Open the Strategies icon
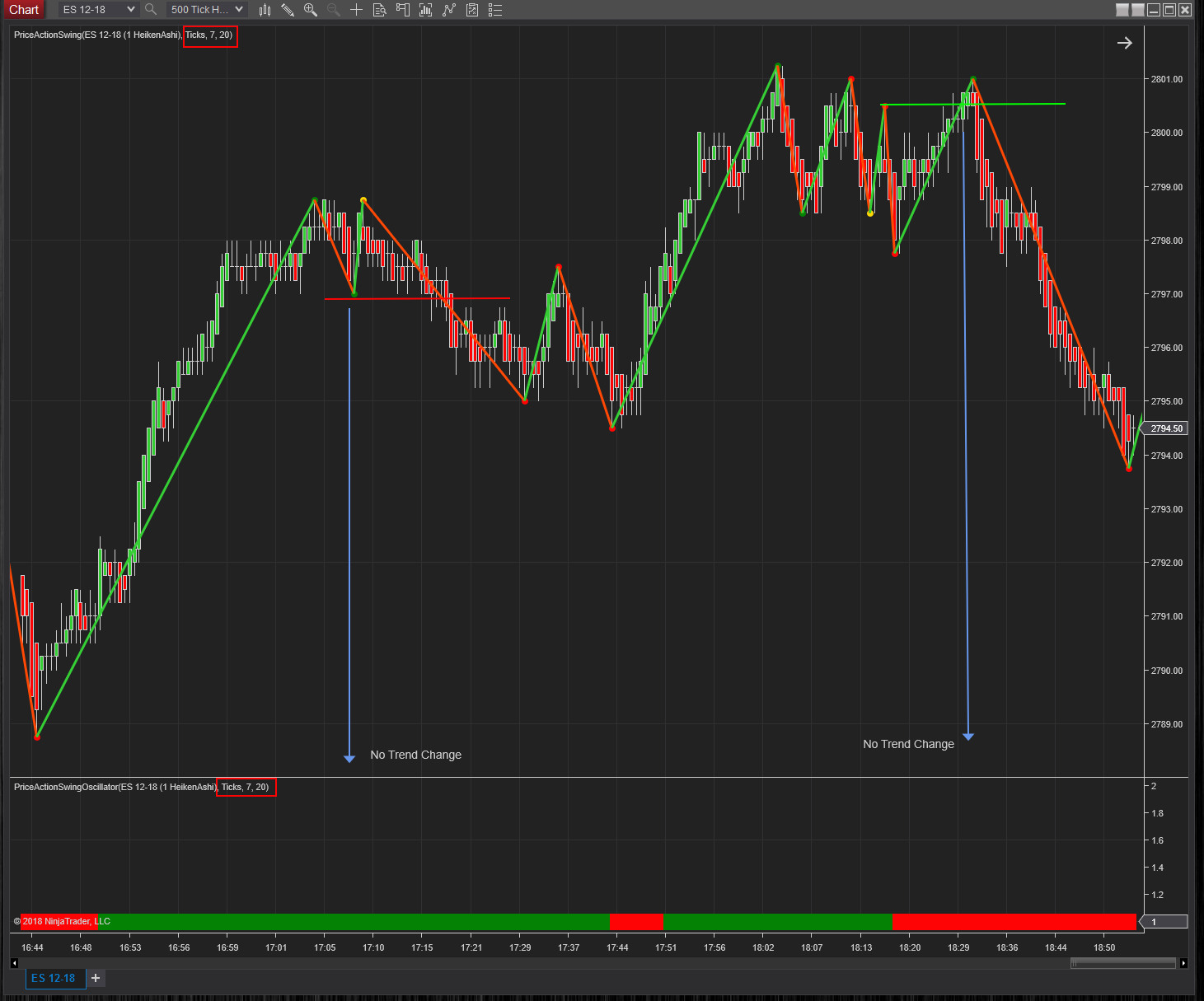This screenshot has height=1001, width=1204. (x=472, y=10)
